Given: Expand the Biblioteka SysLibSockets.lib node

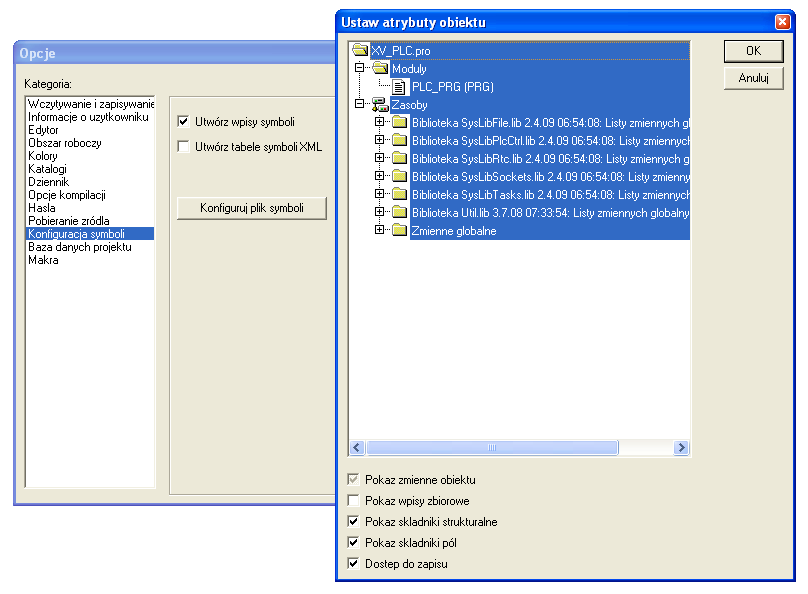Looking at the screenshot, I should (380, 176).
